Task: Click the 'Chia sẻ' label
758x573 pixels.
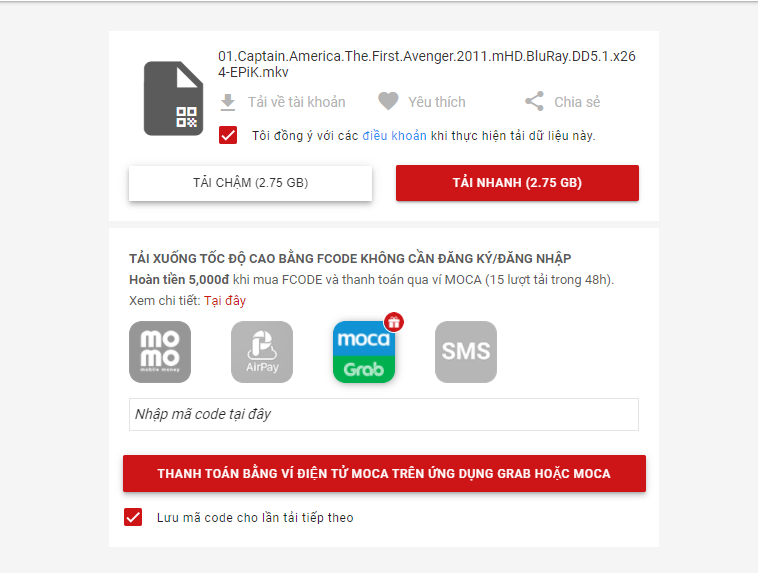Action: tap(577, 102)
